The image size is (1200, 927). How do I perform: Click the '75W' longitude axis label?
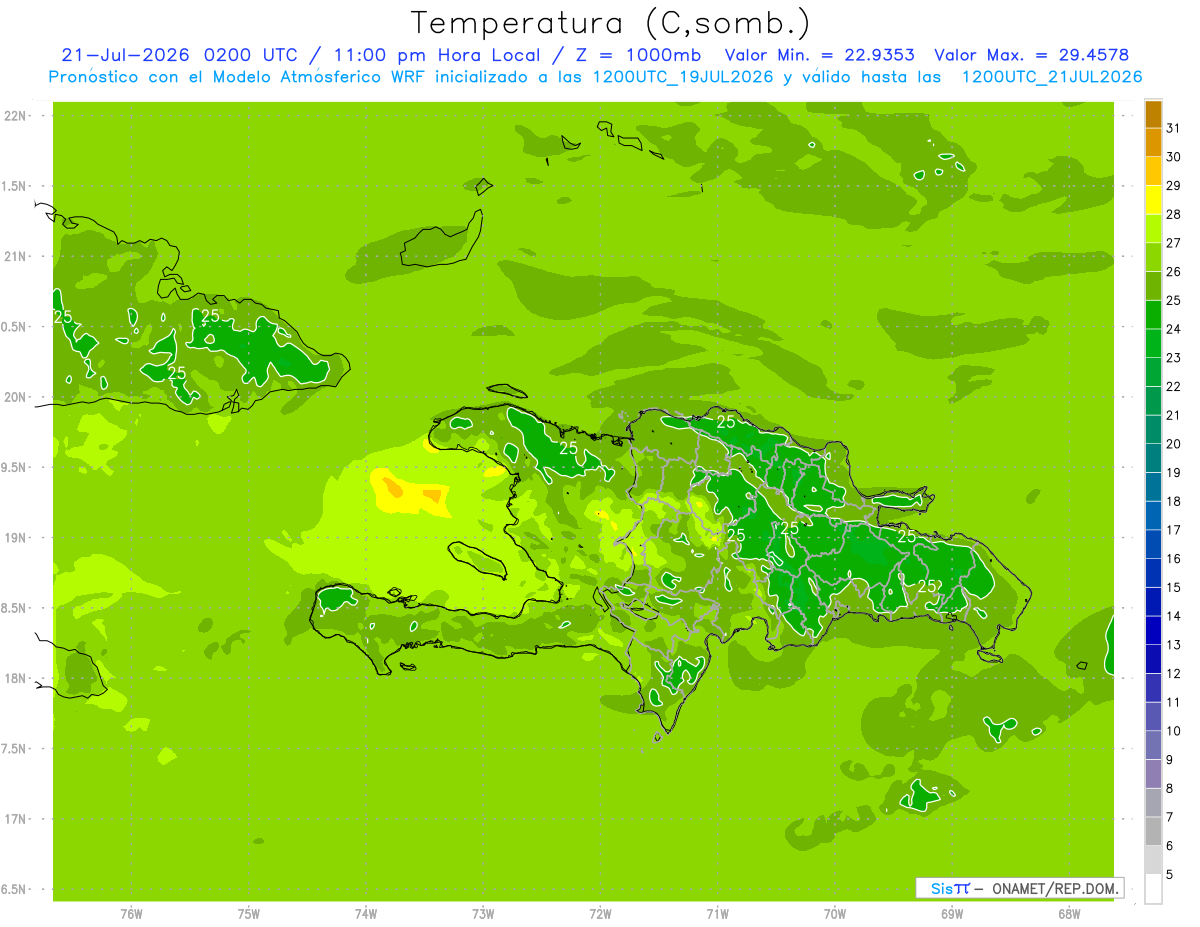tap(248, 914)
